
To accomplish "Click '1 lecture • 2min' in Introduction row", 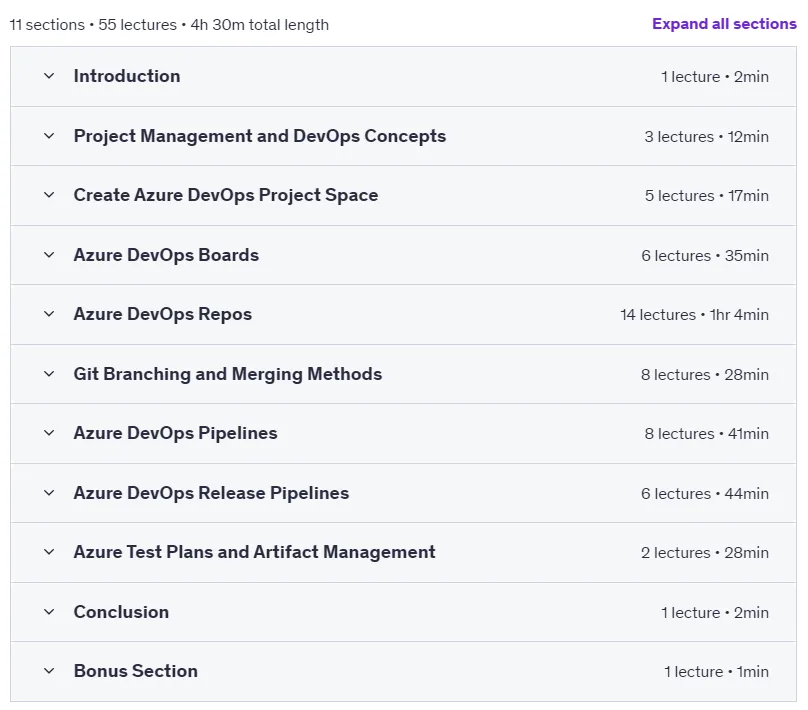I will tap(715, 77).
